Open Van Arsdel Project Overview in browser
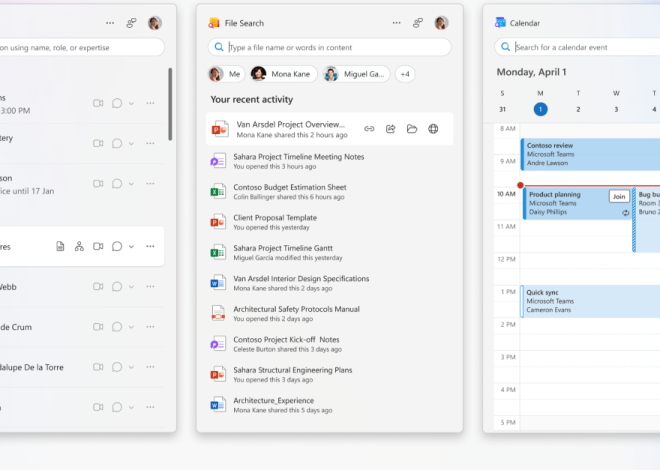660x470 pixels. pyautogui.click(x=433, y=129)
